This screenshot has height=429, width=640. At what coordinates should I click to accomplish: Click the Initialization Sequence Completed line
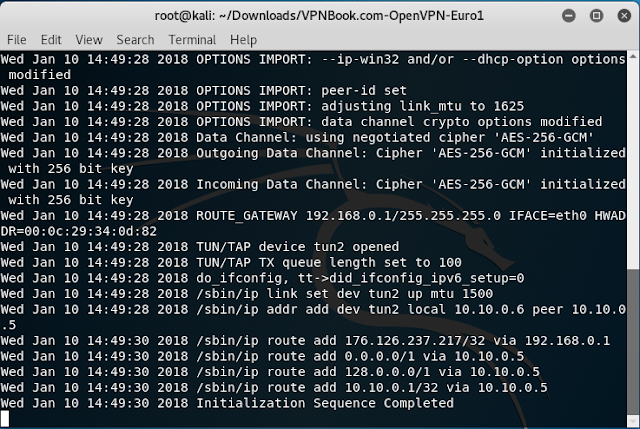click(x=227, y=403)
